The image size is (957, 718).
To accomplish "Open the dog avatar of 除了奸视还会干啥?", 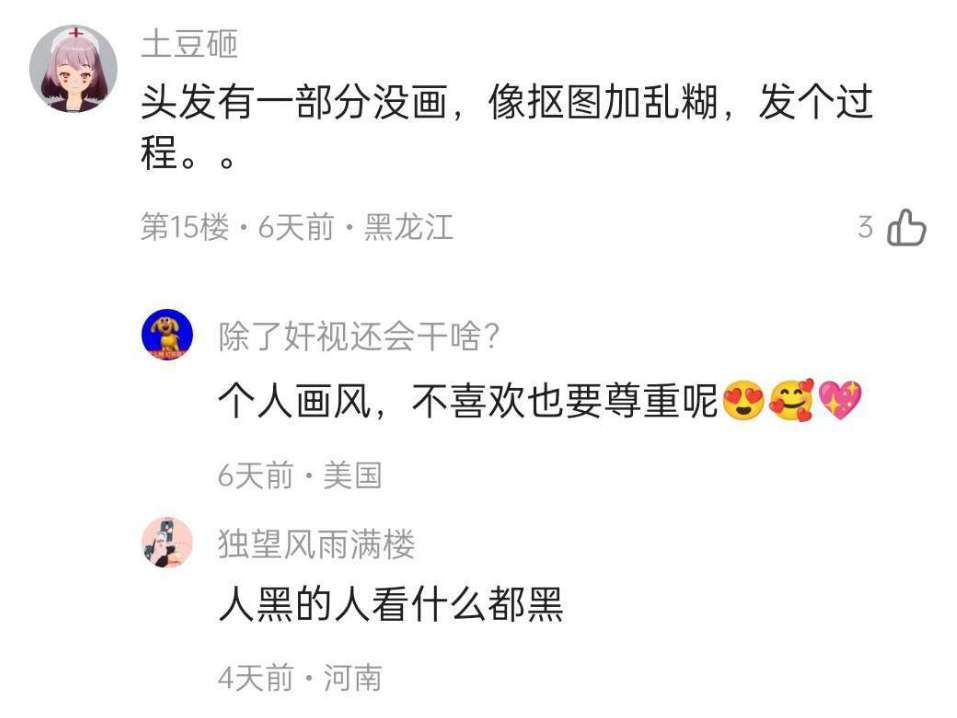I will [x=167, y=335].
